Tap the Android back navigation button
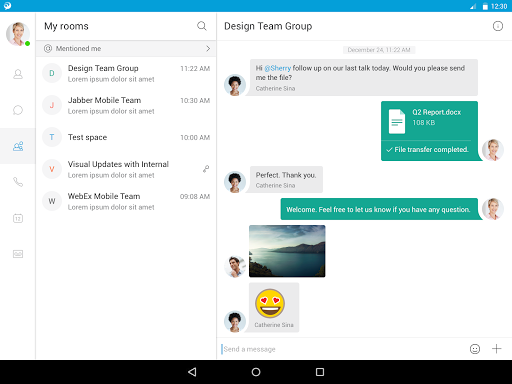This screenshot has width=512, height=384. point(192,372)
